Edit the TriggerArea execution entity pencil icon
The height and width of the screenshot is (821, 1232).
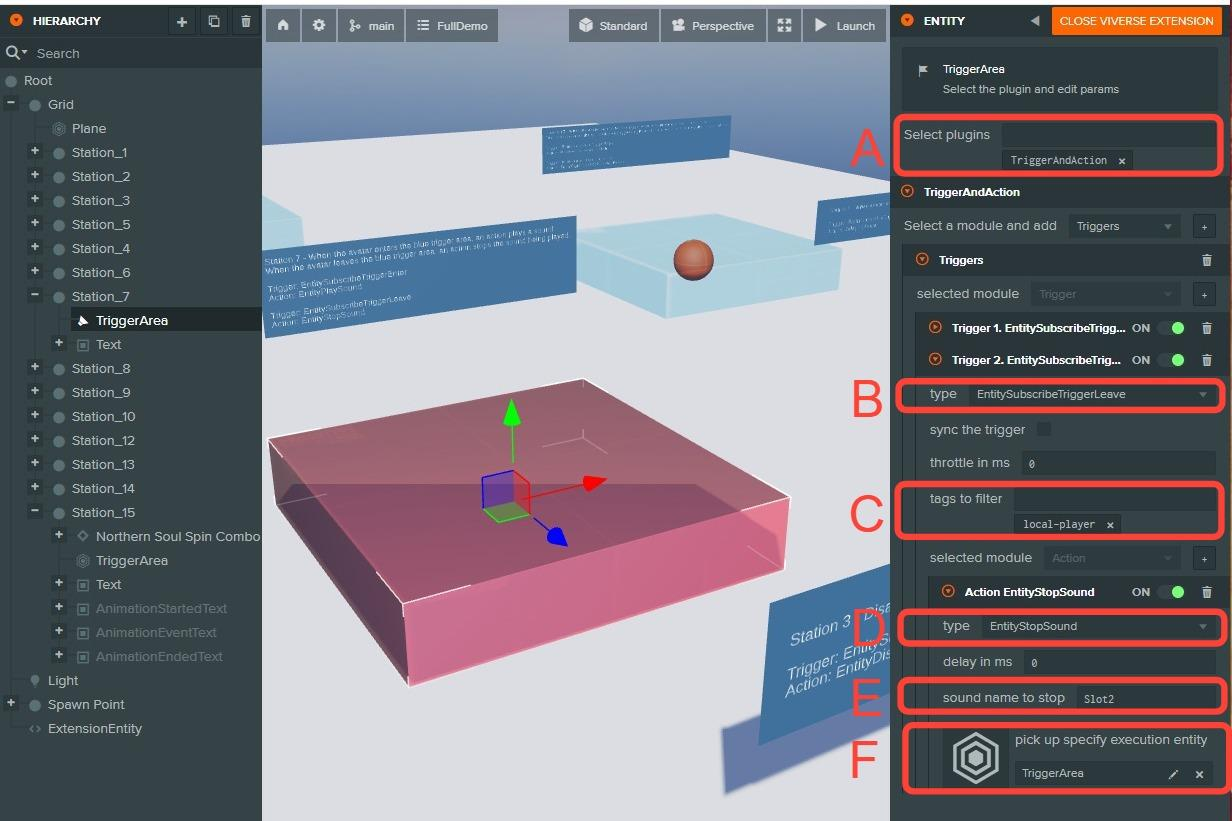click(1173, 774)
